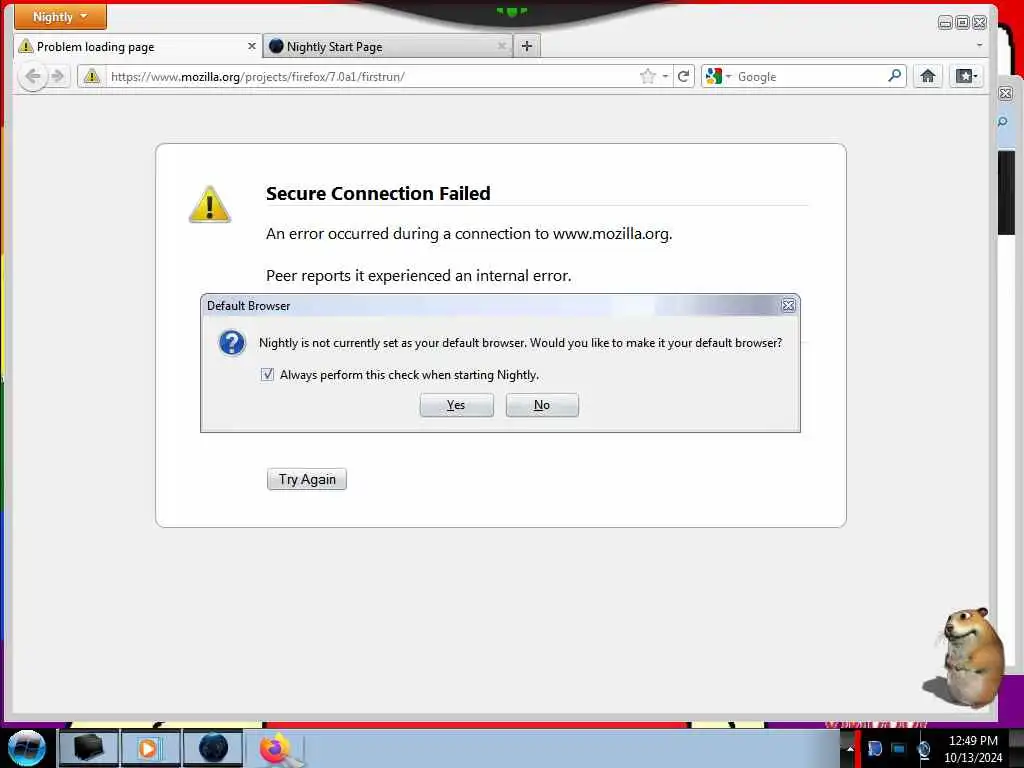
Task: Close the background window at right edge
Action: point(1006,93)
